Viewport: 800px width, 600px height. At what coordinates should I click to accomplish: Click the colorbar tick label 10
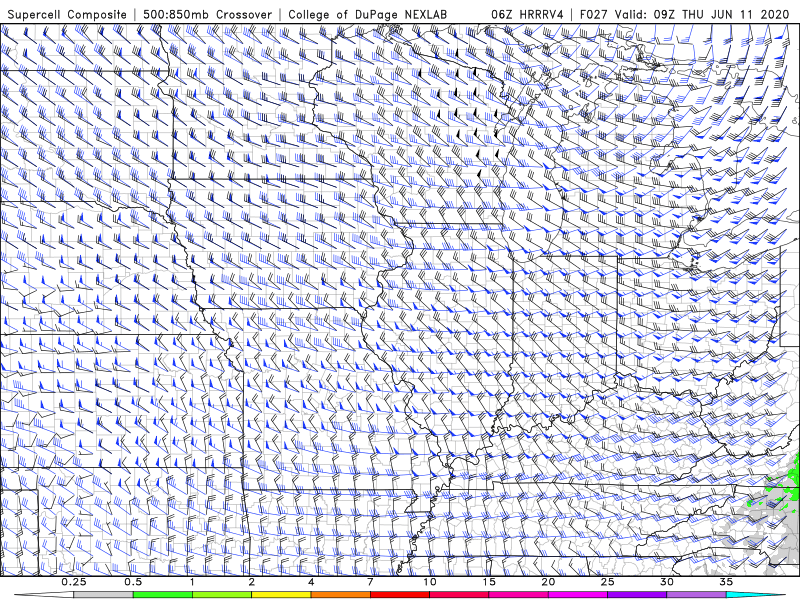pos(430,582)
